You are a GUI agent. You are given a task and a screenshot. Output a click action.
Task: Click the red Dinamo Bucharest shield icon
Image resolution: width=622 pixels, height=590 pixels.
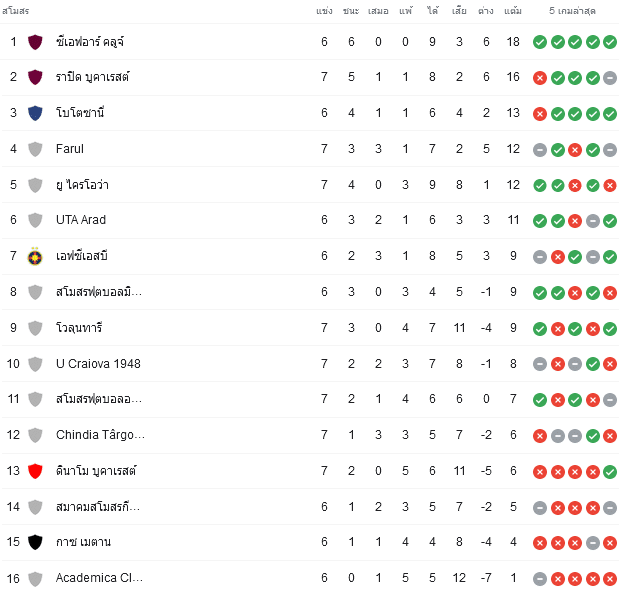click(35, 471)
